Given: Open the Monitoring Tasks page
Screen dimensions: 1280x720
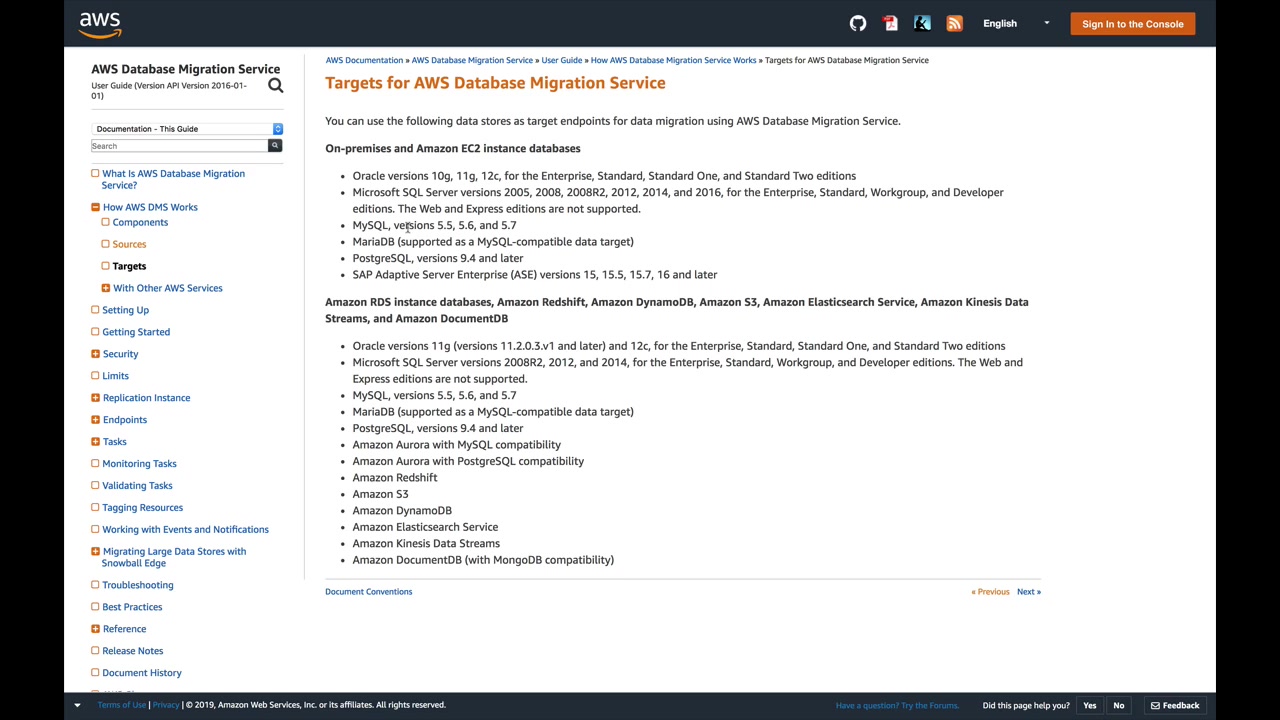Looking at the screenshot, I should (x=139, y=464).
